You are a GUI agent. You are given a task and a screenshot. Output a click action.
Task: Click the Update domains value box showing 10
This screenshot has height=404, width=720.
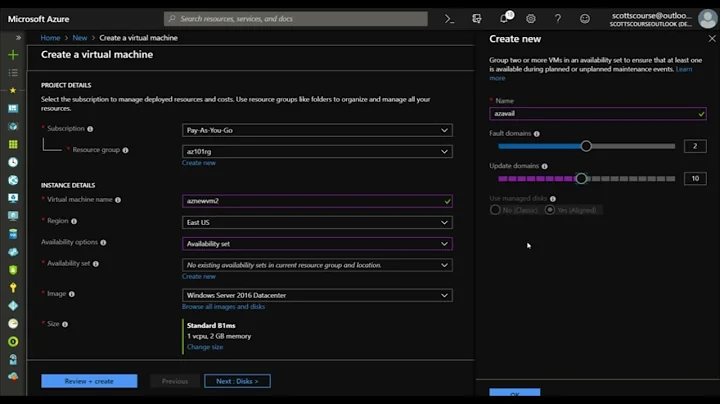695,179
